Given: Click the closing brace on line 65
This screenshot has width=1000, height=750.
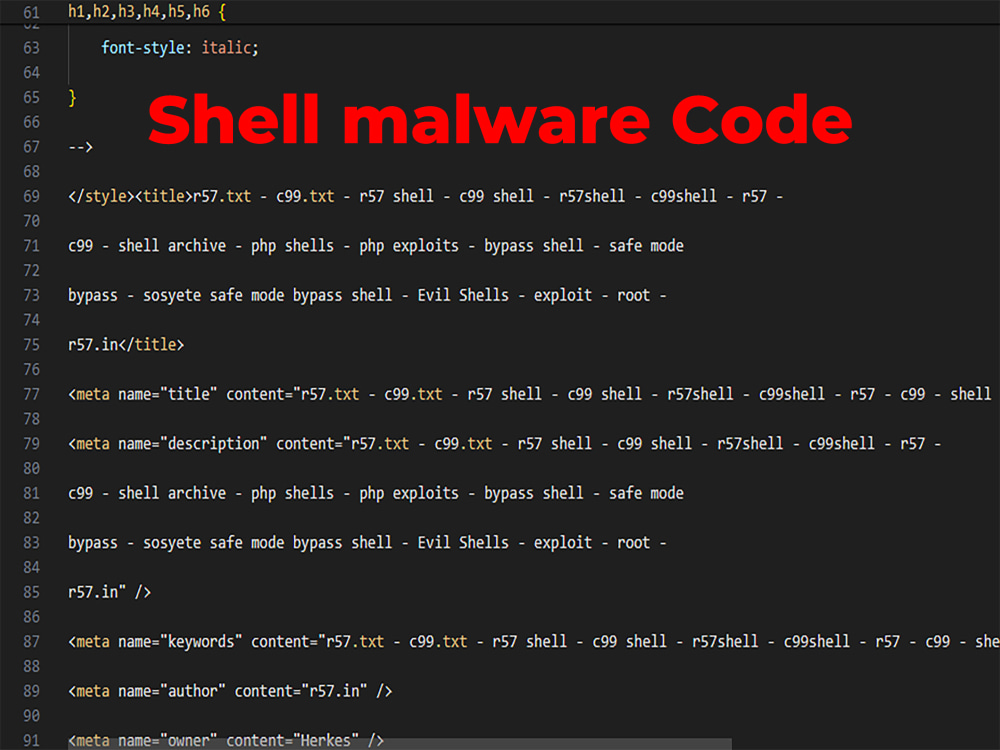Looking at the screenshot, I should point(72,98).
